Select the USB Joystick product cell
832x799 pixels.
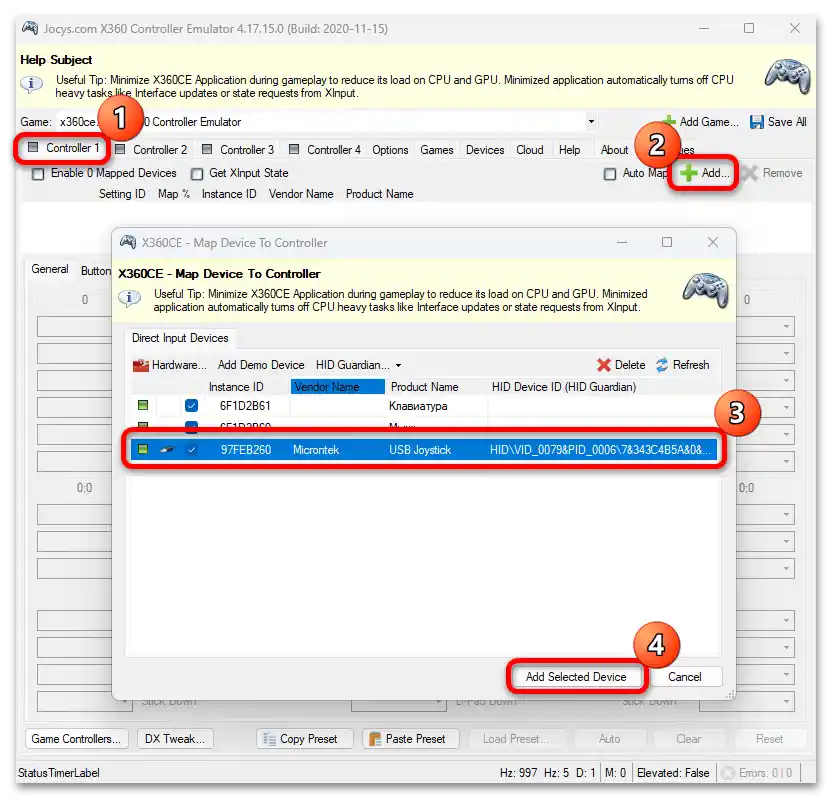pos(420,450)
